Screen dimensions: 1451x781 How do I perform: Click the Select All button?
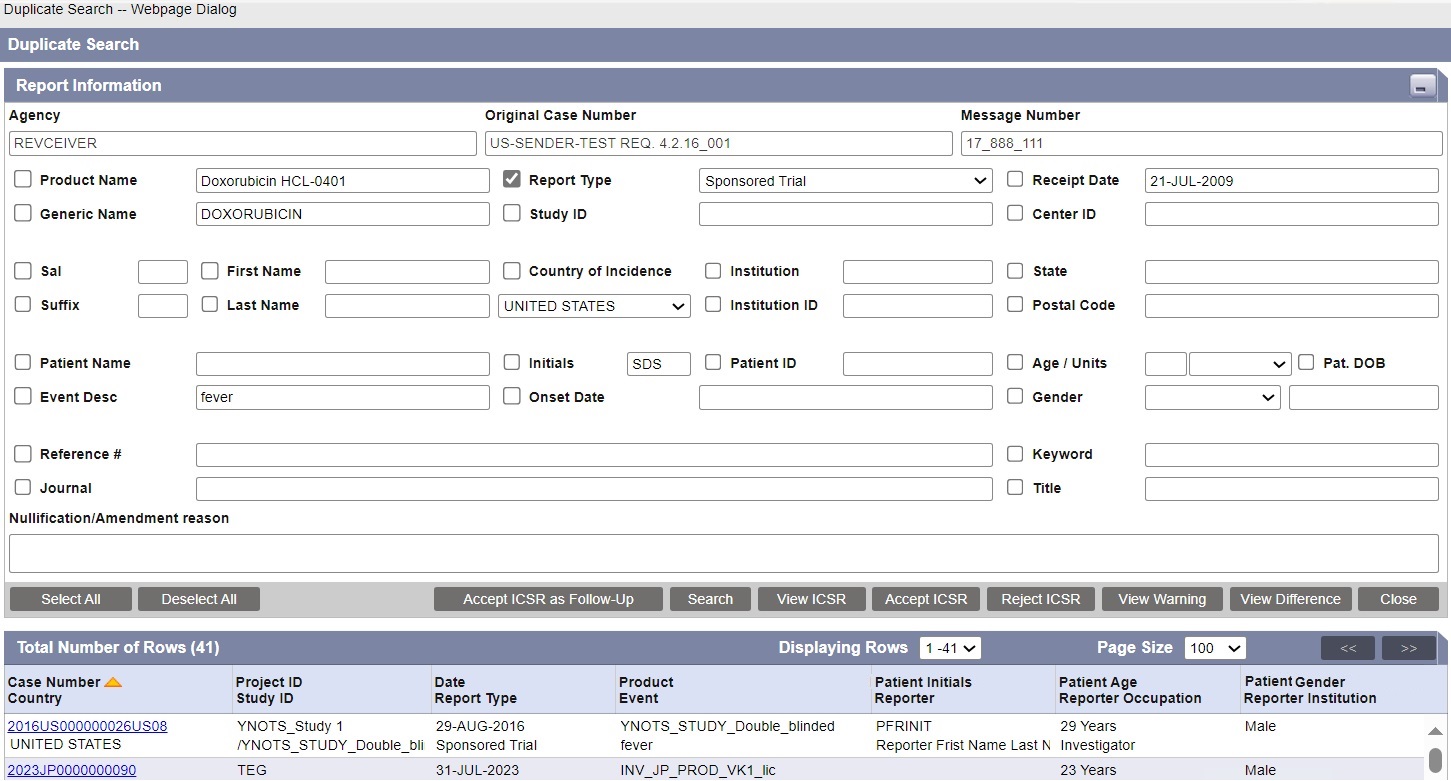(x=71, y=599)
